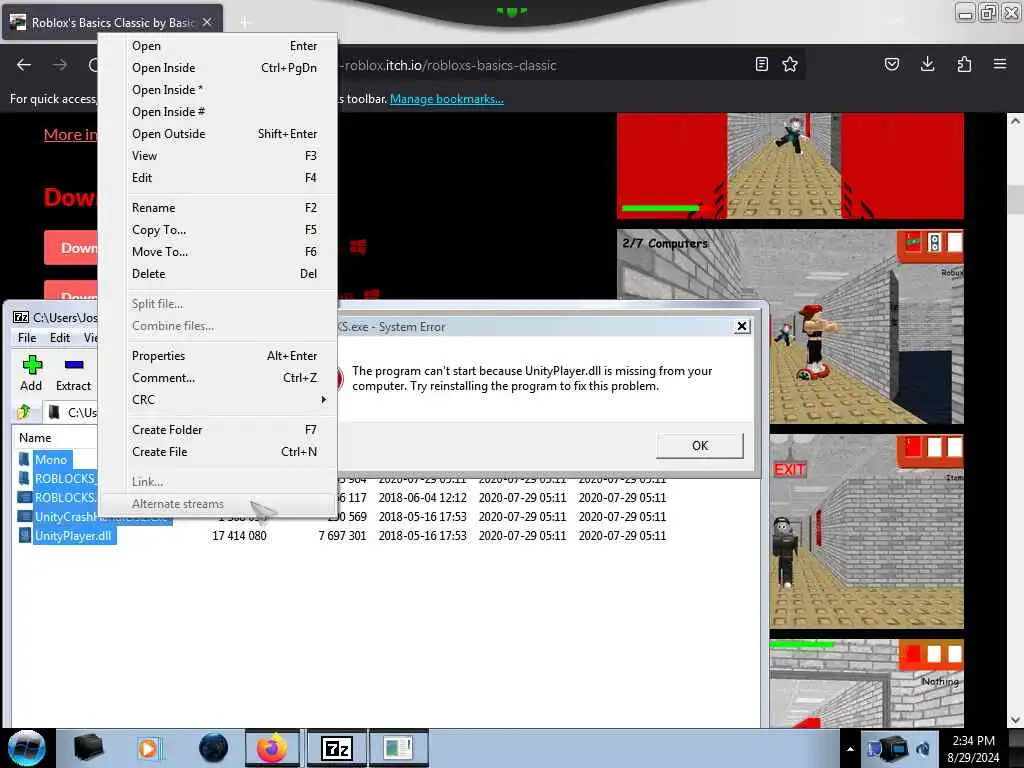
Task: Click the page scrollbar down arrow
Action: tap(1014, 720)
